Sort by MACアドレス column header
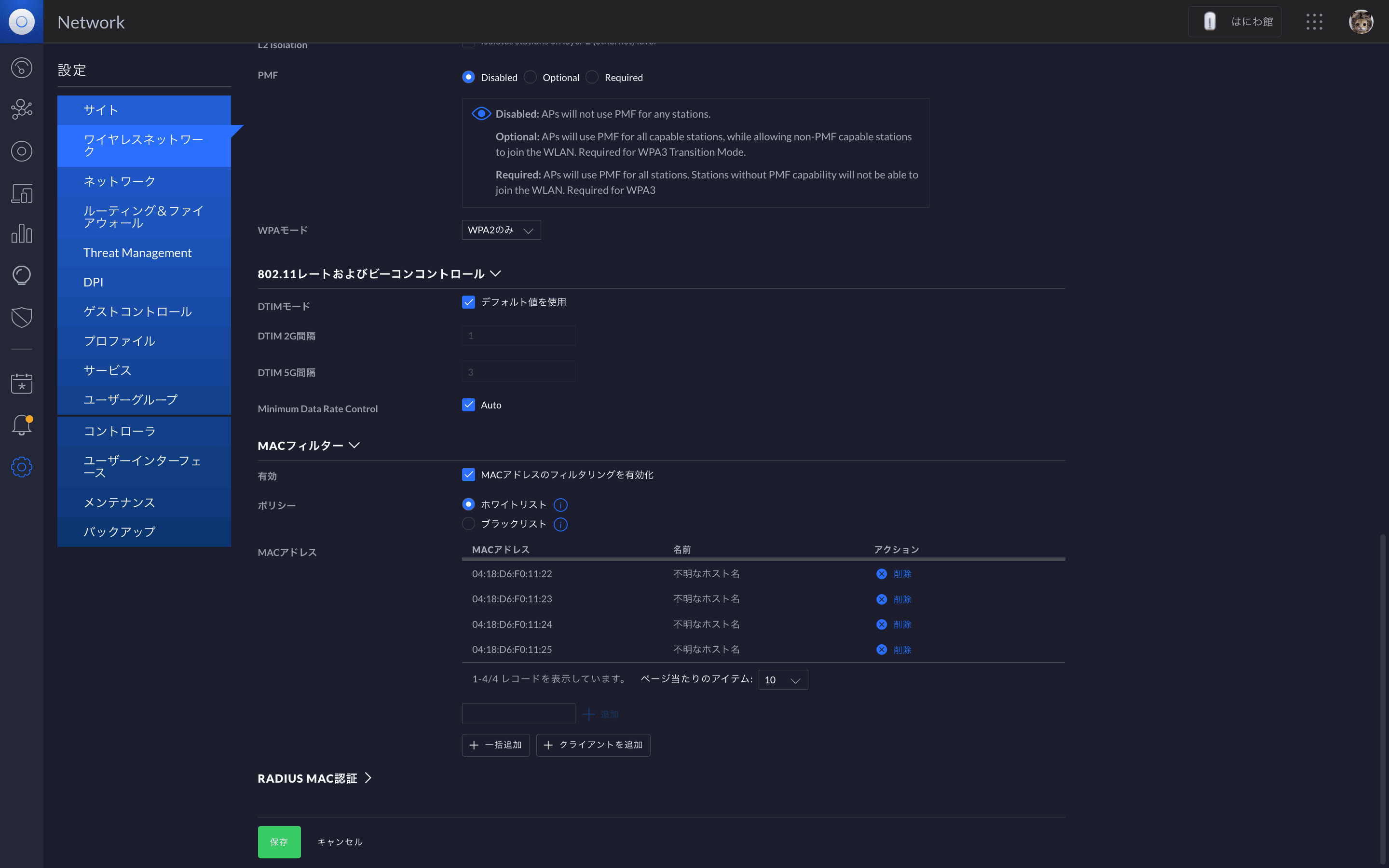 [x=501, y=550]
